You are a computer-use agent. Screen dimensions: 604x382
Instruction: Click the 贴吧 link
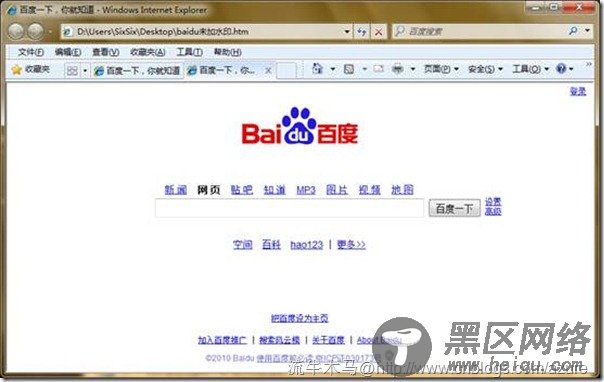242,189
